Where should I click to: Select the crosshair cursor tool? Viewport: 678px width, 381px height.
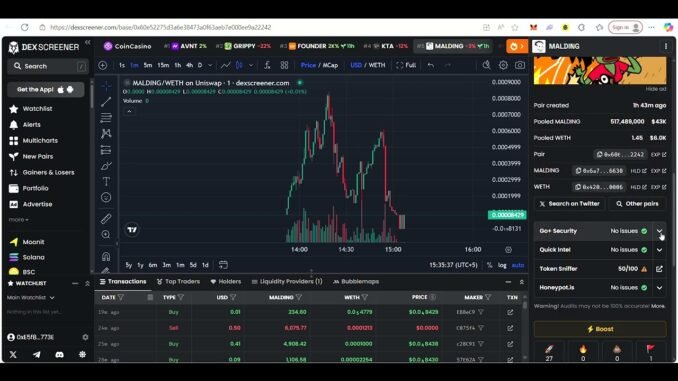(x=106, y=86)
